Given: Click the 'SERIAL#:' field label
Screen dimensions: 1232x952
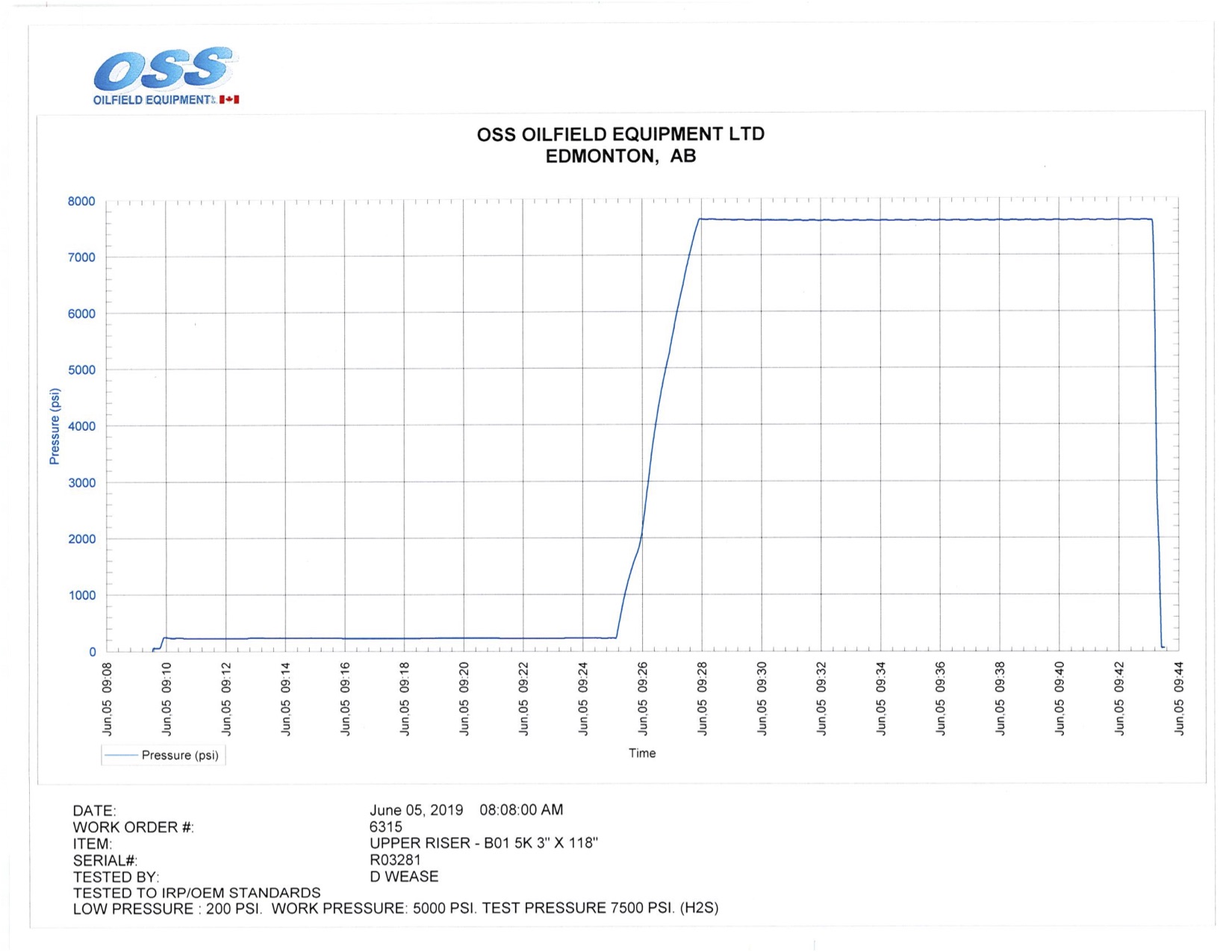Looking at the screenshot, I should 105,861.
